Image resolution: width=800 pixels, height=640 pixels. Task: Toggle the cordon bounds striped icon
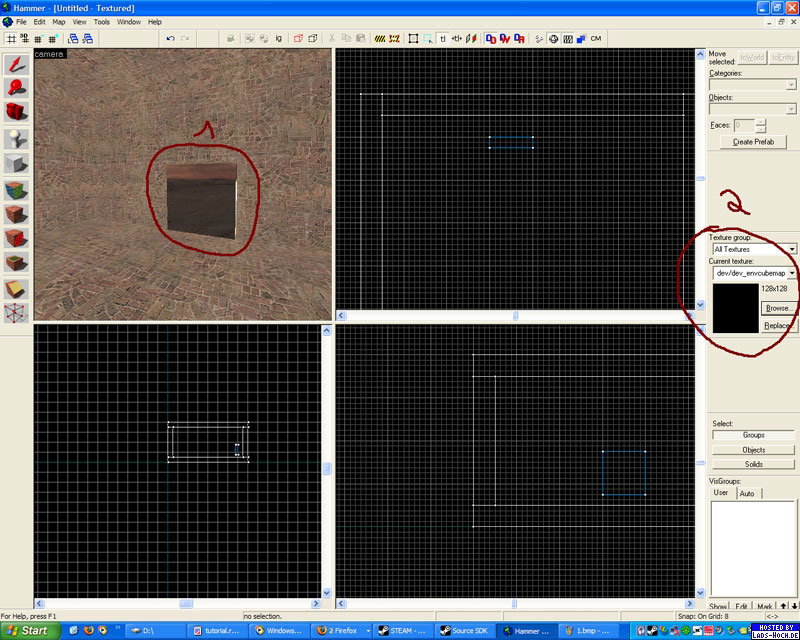(x=380, y=38)
